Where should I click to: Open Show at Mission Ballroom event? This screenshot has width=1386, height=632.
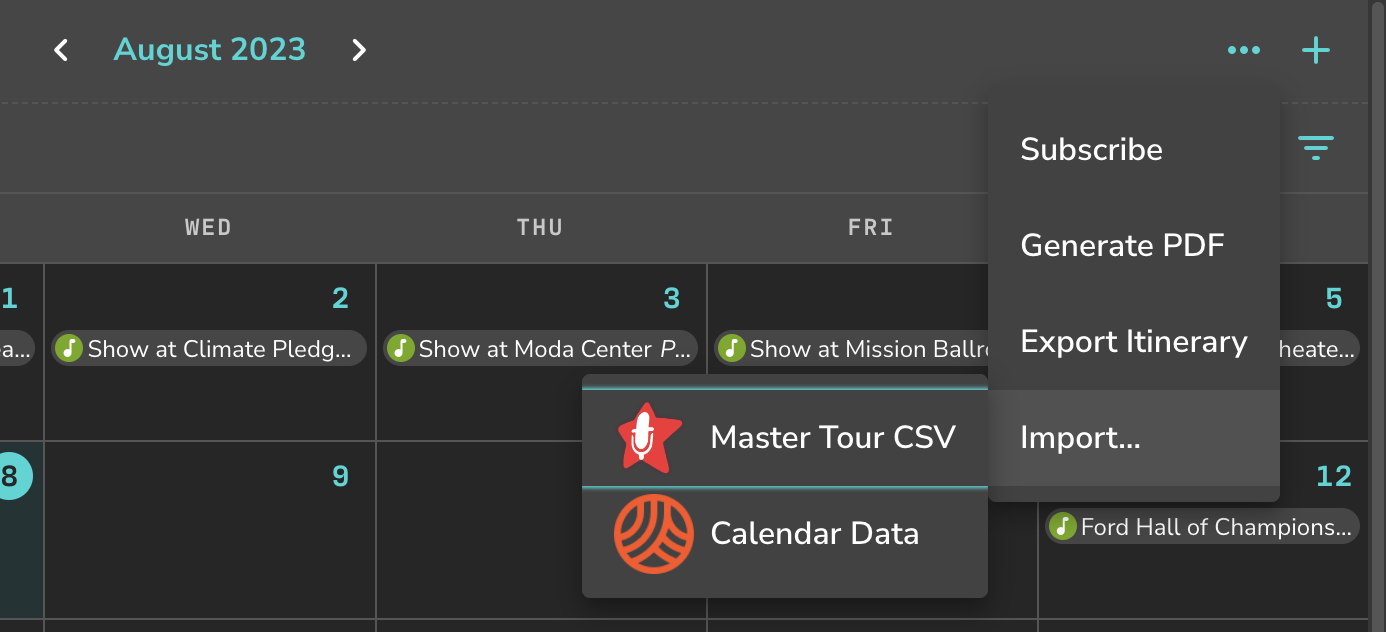click(852, 348)
